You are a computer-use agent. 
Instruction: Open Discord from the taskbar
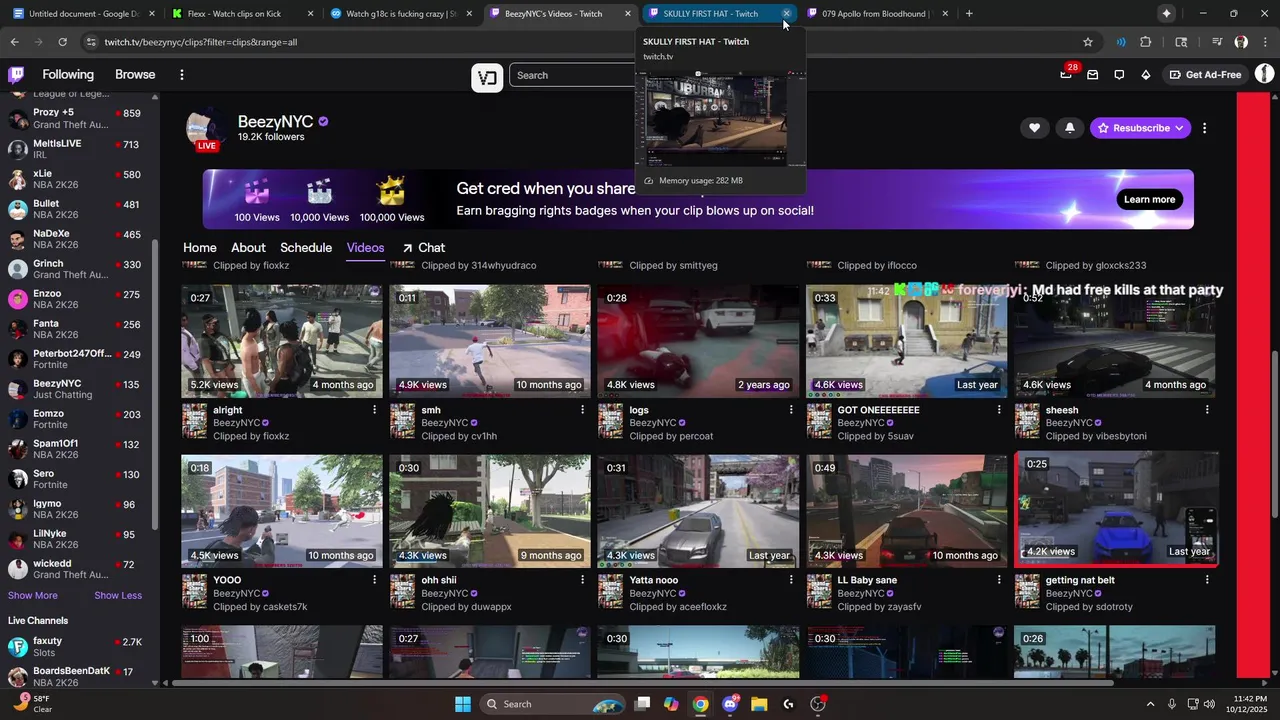(x=730, y=704)
